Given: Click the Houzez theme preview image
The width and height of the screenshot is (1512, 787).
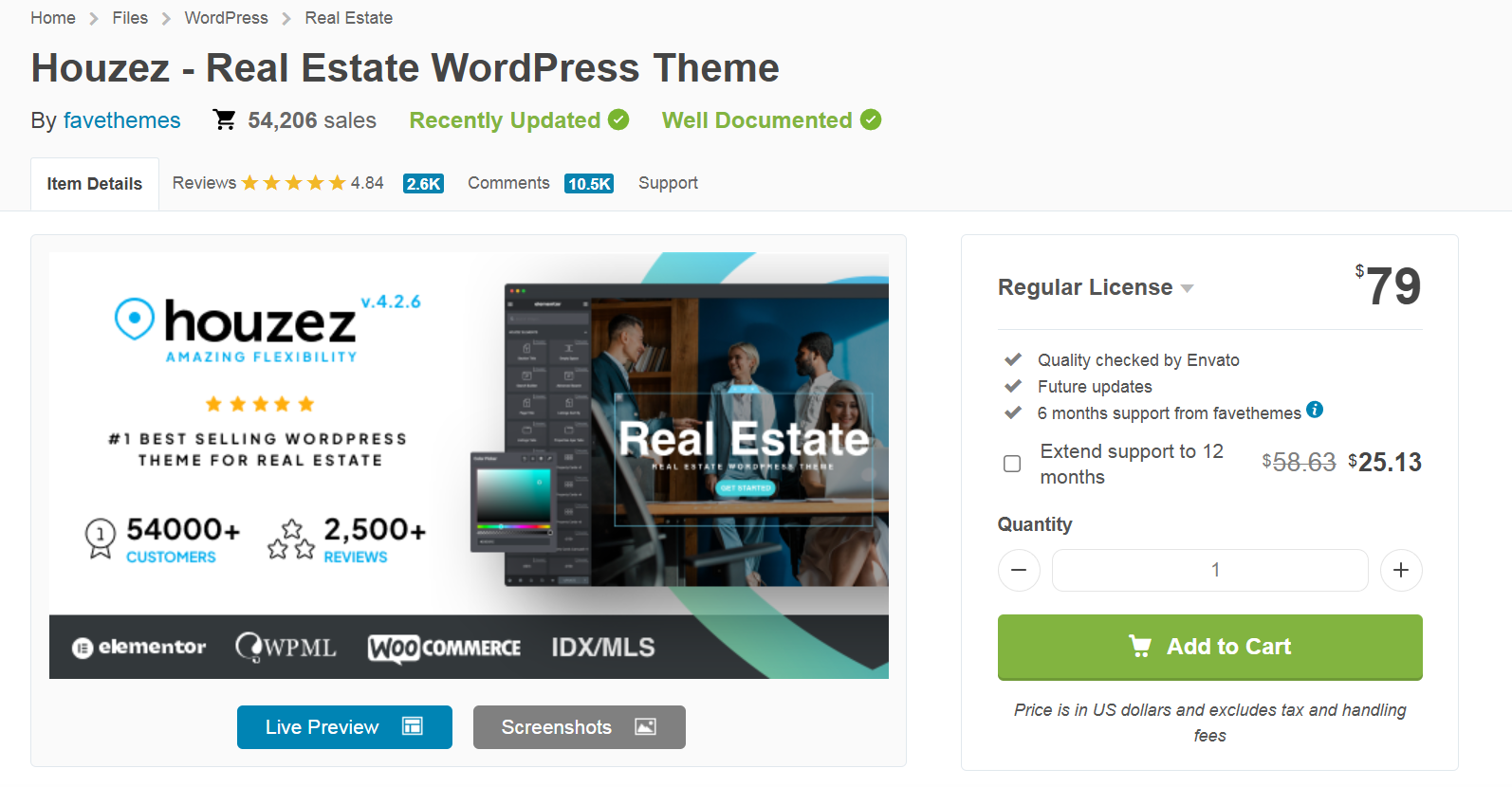Looking at the screenshot, I should coord(469,465).
